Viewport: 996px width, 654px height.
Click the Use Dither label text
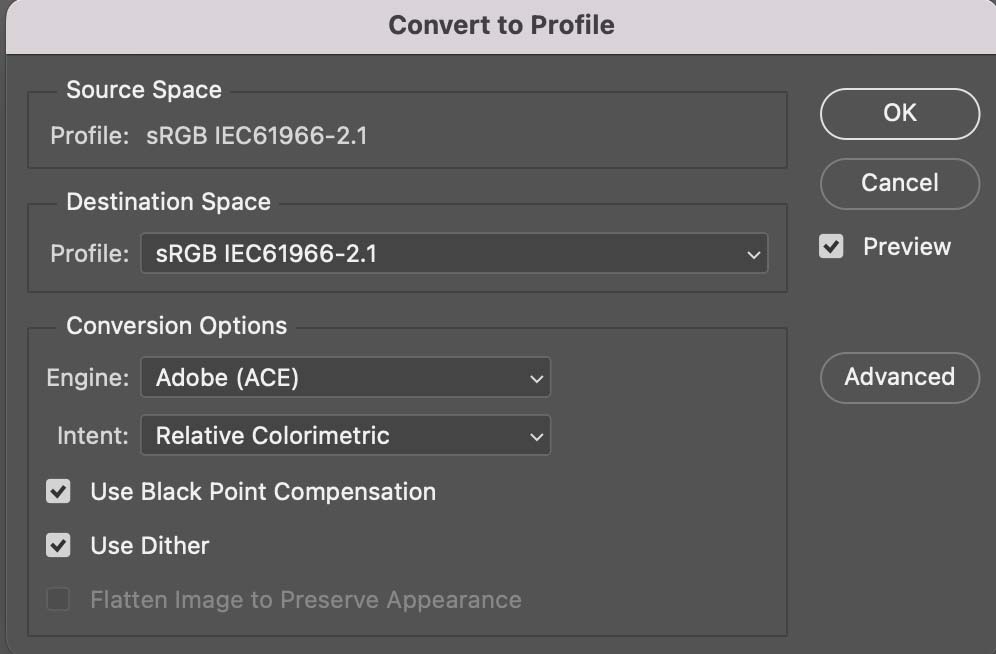tap(150, 546)
